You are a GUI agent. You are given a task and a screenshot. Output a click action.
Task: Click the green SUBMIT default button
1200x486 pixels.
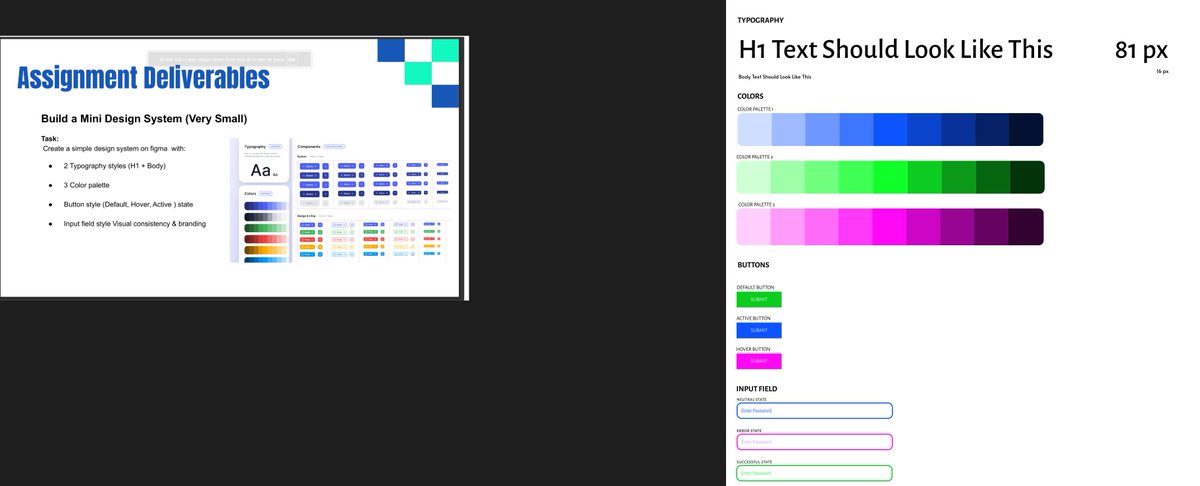coord(759,299)
